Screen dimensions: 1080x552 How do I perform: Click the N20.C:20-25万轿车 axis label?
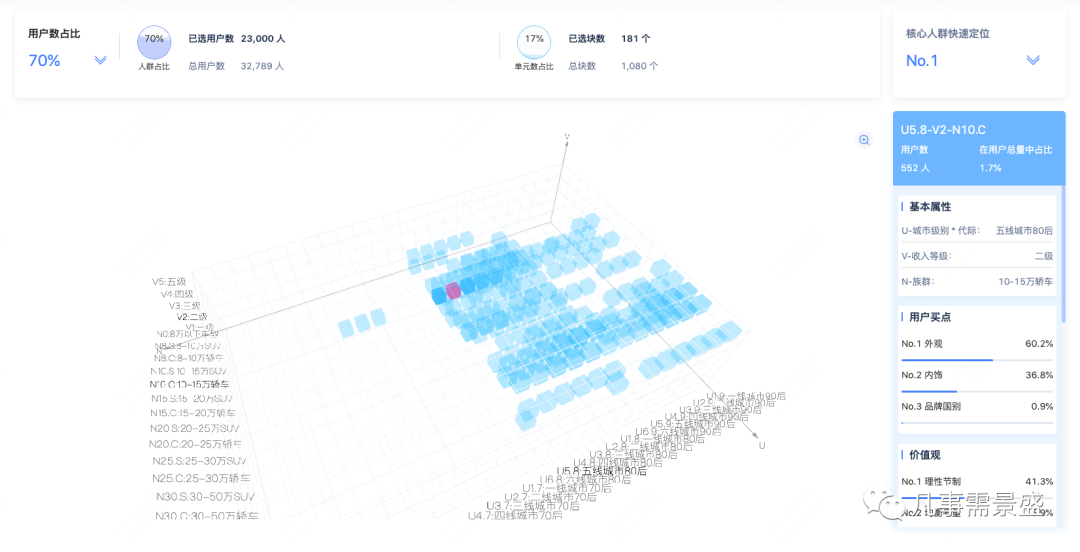[196, 444]
